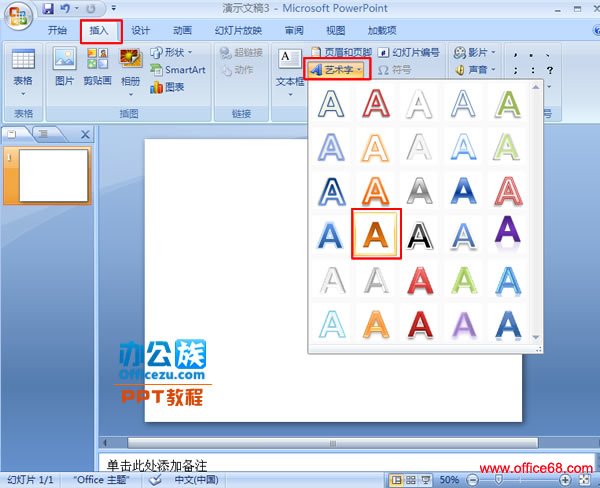This screenshot has height=488, width=600.
Task: Undo the last action
Action: (65, 8)
